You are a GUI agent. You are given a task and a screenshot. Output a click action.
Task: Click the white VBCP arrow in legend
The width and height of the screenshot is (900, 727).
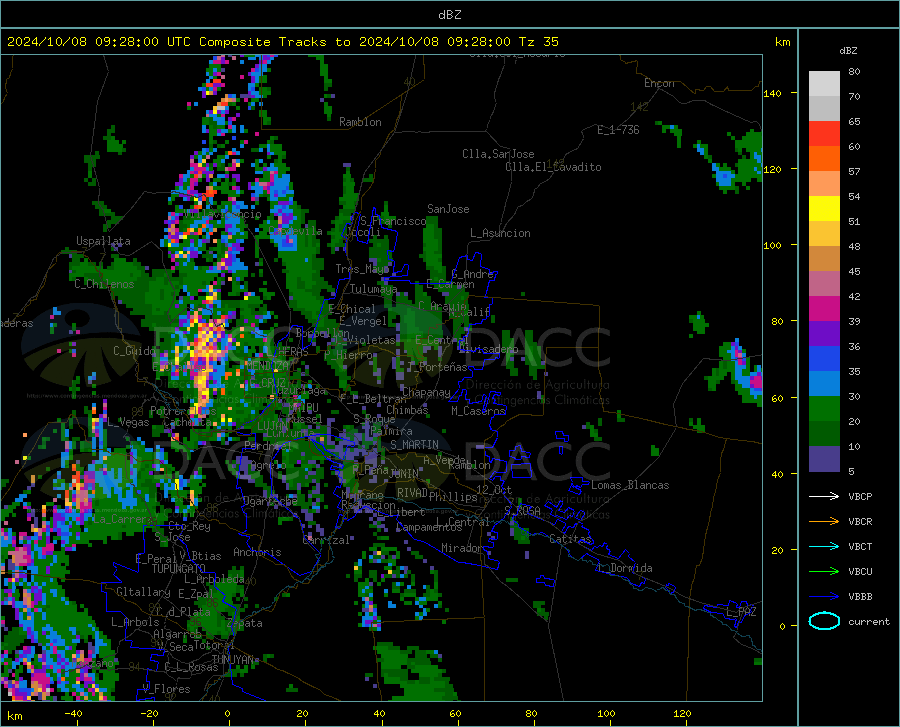824,496
